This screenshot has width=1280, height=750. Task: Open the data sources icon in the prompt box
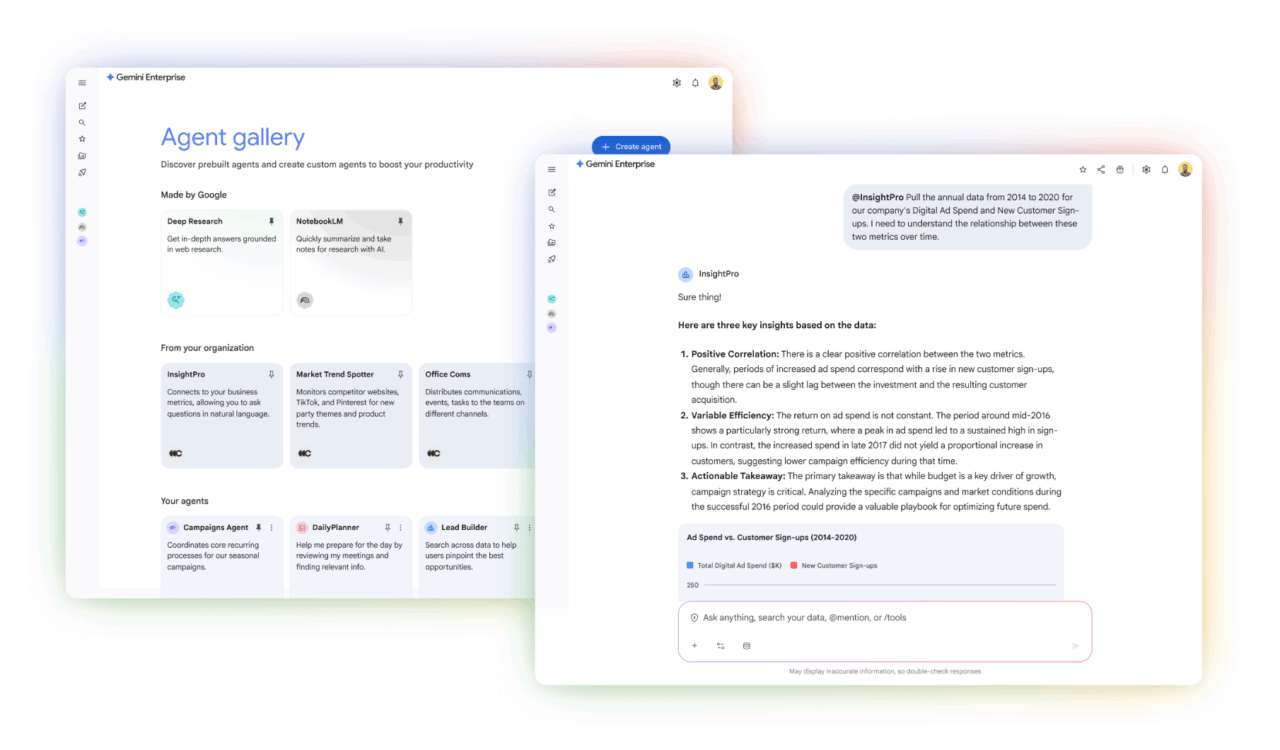(x=746, y=646)
